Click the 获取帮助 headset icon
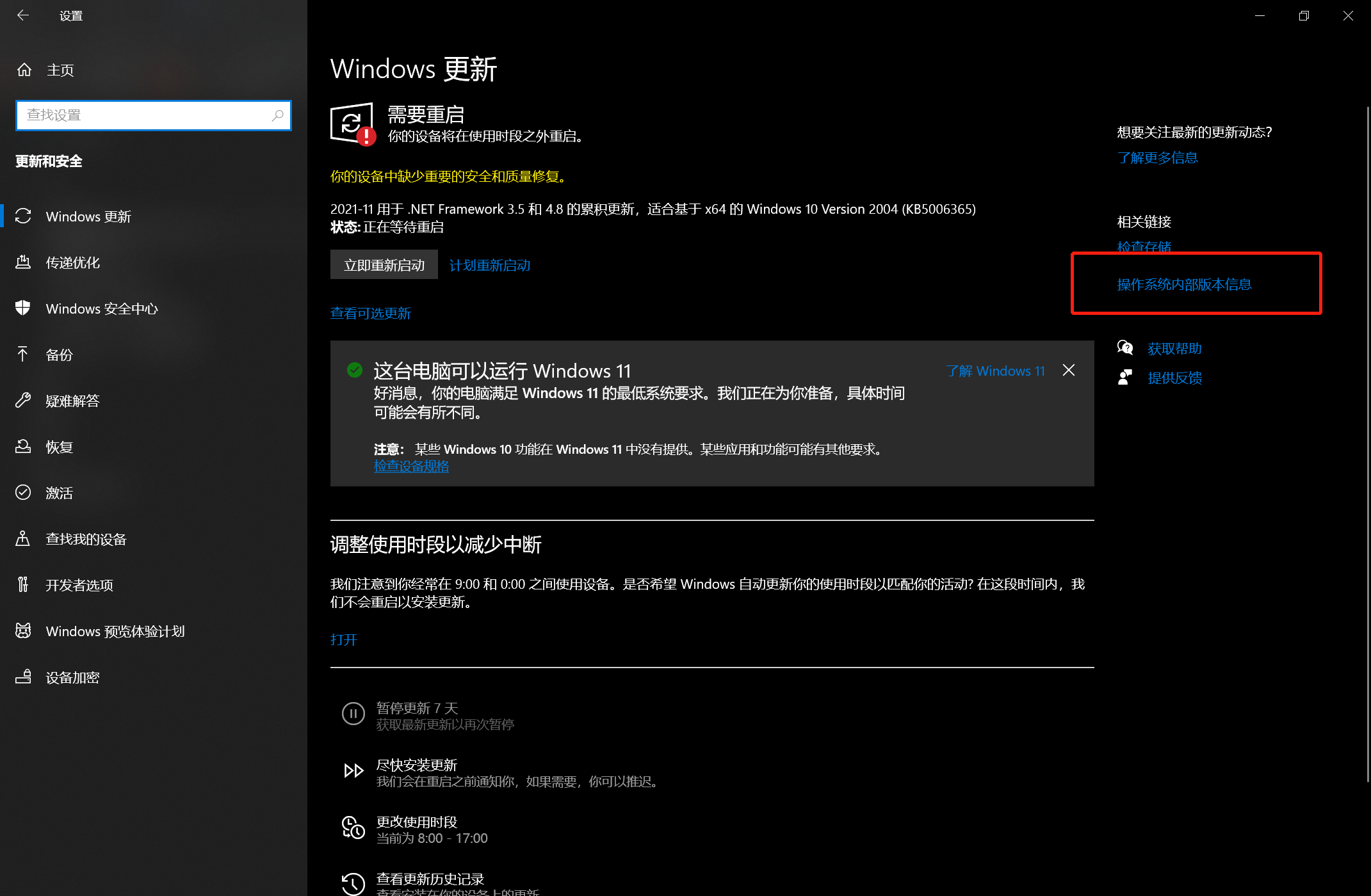 [x=1126, y=348]
